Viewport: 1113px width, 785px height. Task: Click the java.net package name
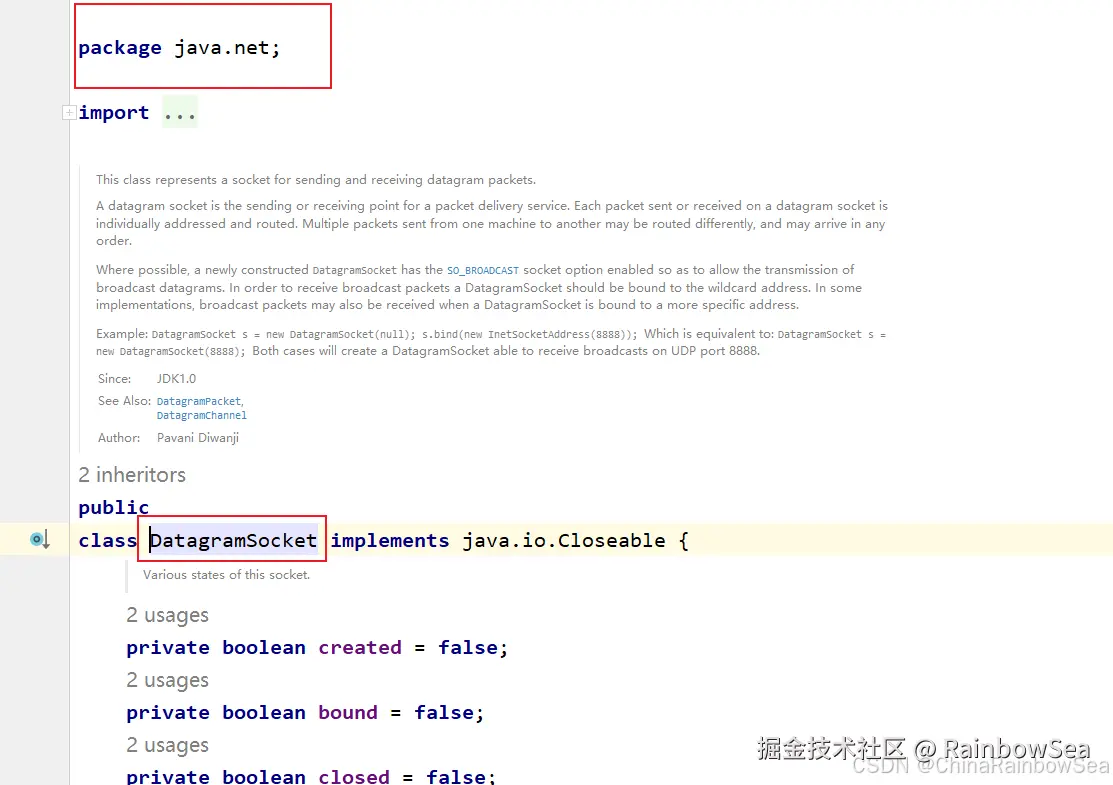coord(221,48)
